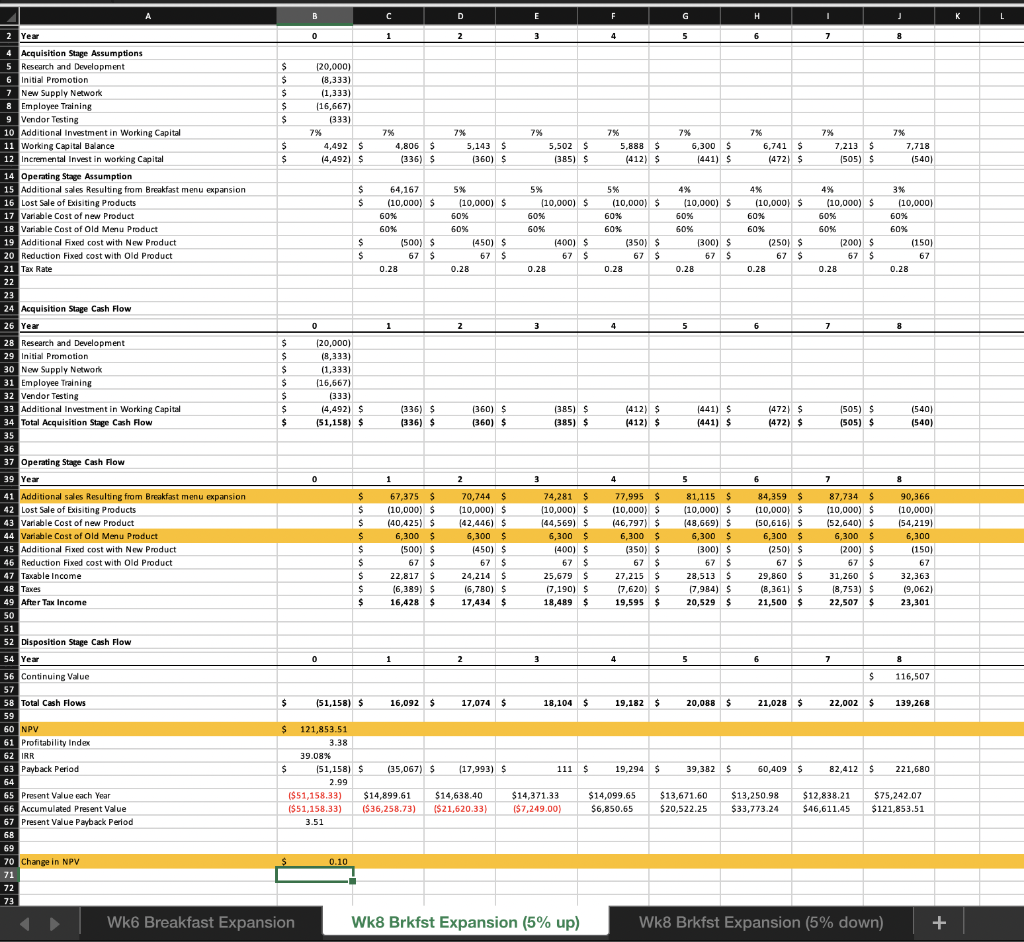Open the Wk8 Brkfst Expansion (5% down) tab

(x=762, y=920)
